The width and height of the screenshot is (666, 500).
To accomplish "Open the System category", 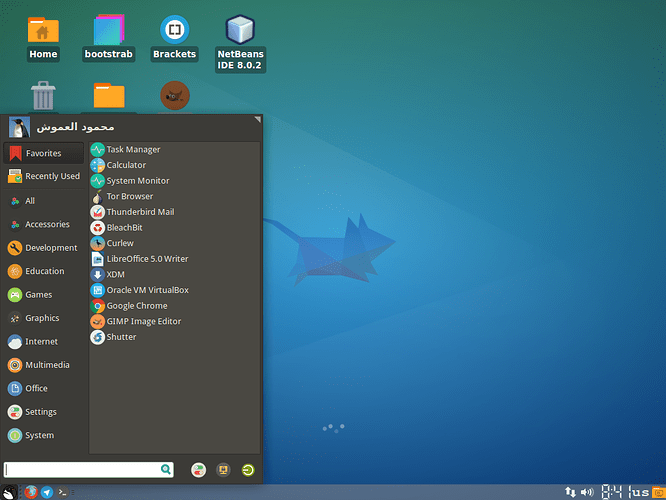I will coord(43,435).
